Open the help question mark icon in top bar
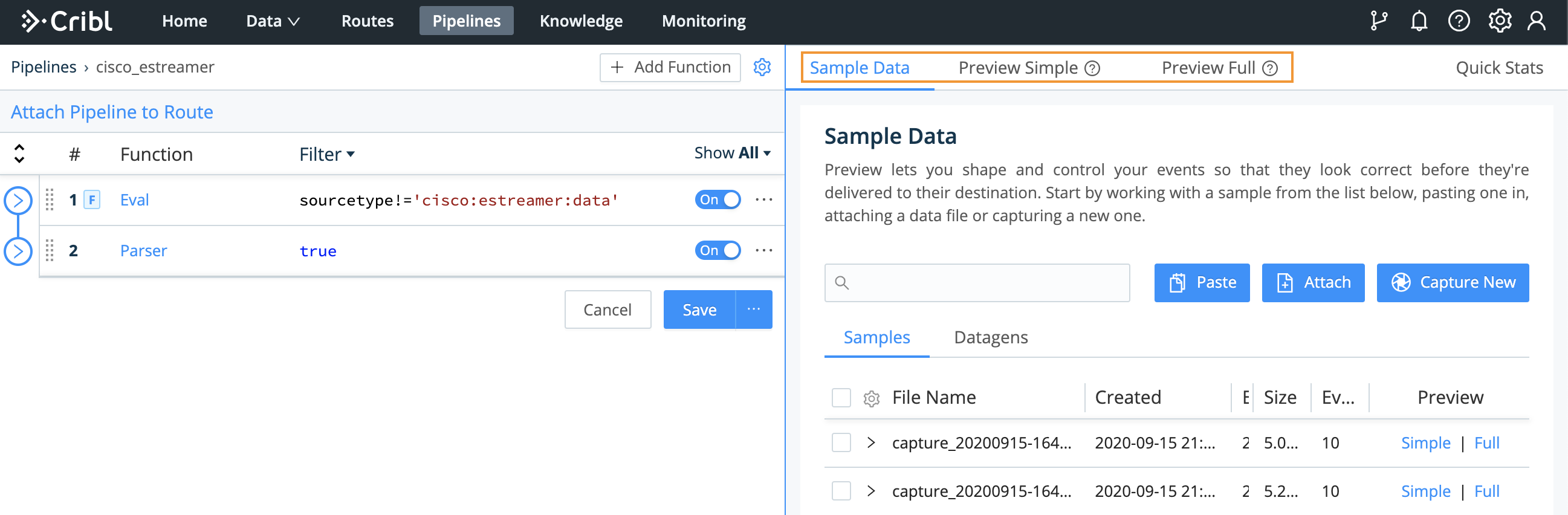The width and height of the screenshot is (1568, 515). coord(1459,21)
